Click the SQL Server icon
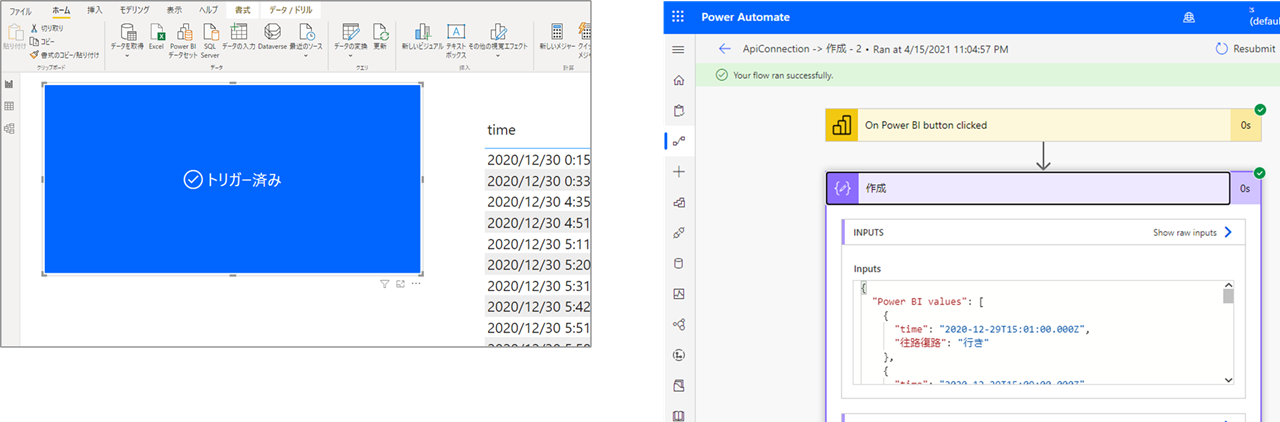This screenshot has height=422, width=1280. [x=210, y=31]
